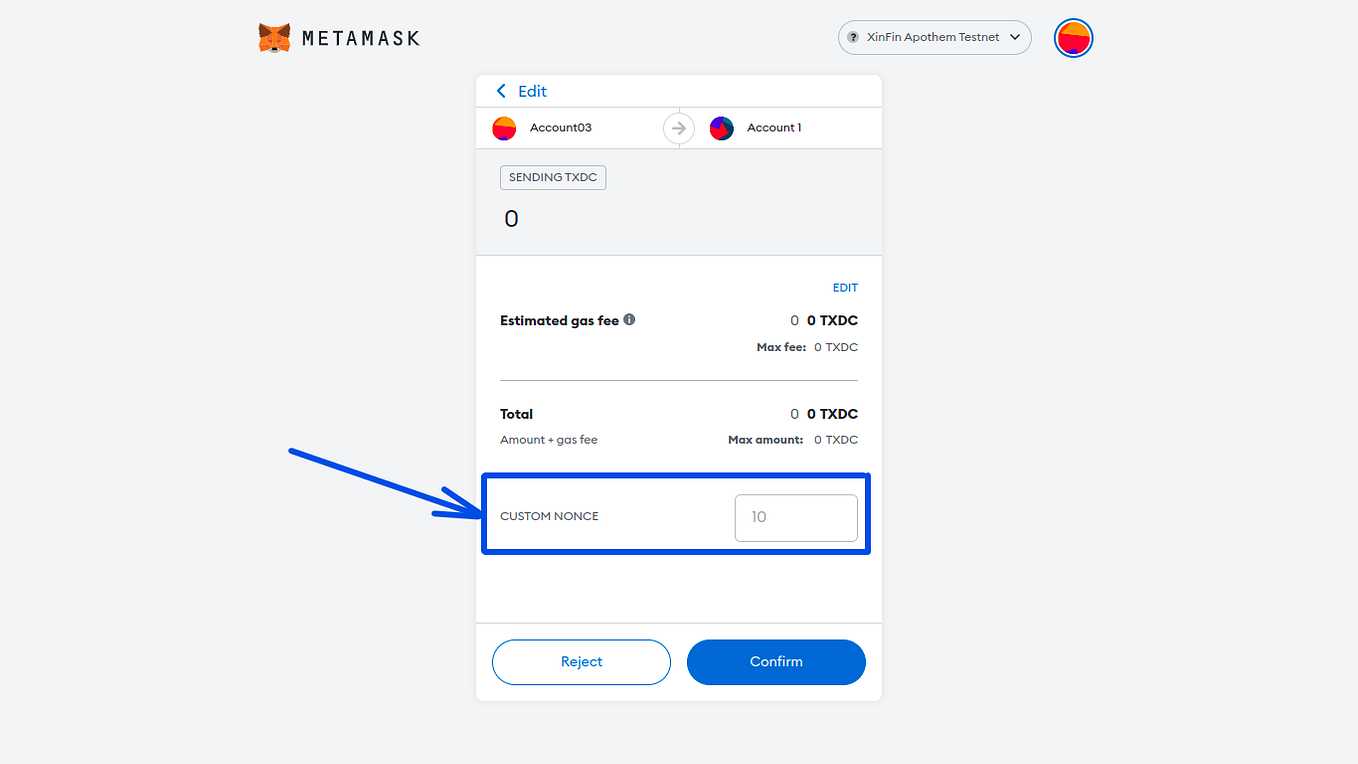1358x764 pixels.
Task: Open the XinFin Apothem Testnet network dropdown
Action: tap(934, 37)
